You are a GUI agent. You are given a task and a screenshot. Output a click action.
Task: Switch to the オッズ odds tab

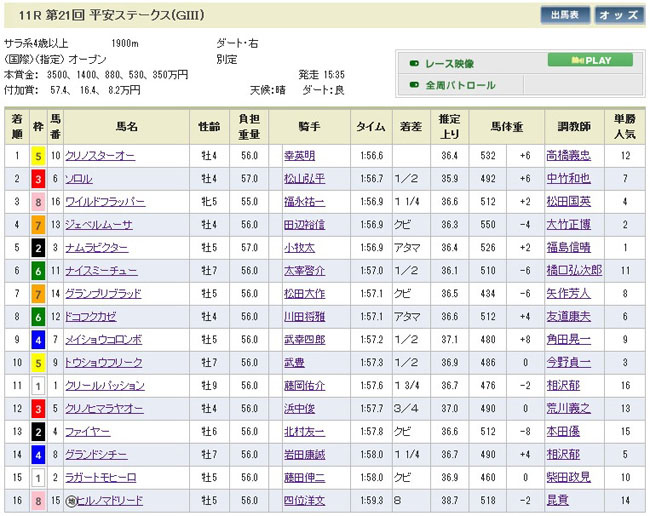620,15
